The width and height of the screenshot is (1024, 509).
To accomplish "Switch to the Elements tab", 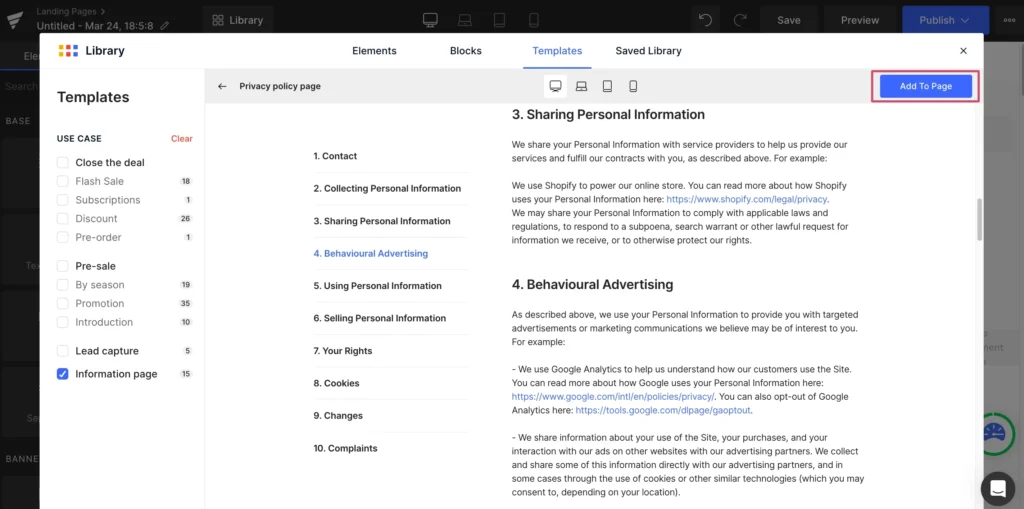I will pos(374,51).
